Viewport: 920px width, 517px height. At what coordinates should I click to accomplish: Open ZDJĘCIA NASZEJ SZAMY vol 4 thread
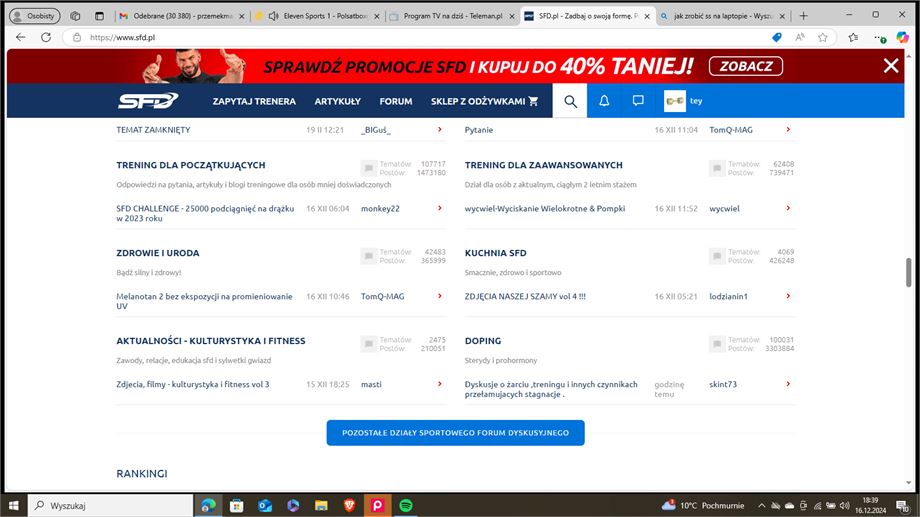(525, 296)
